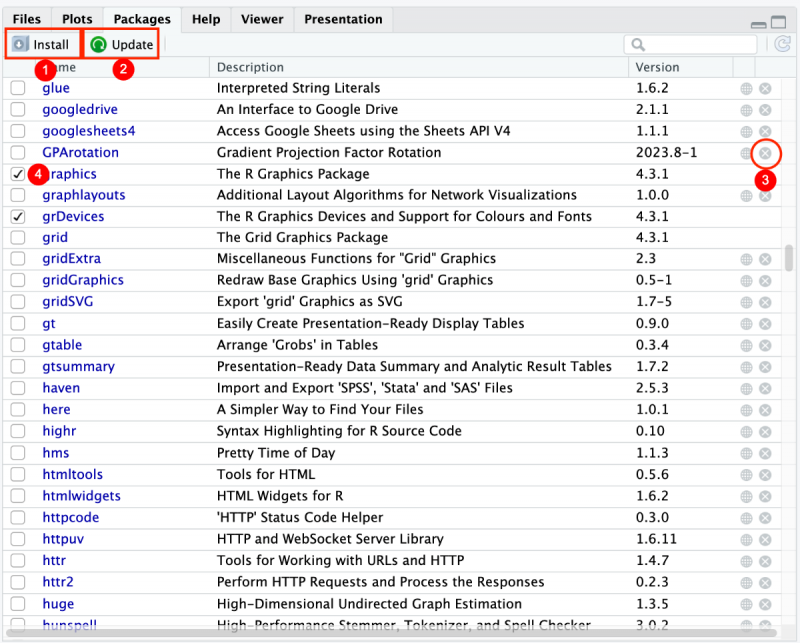The height and width of the screenshot is (643, 800).
Task: Remove huge package x icon
Action: pos(765,604)
